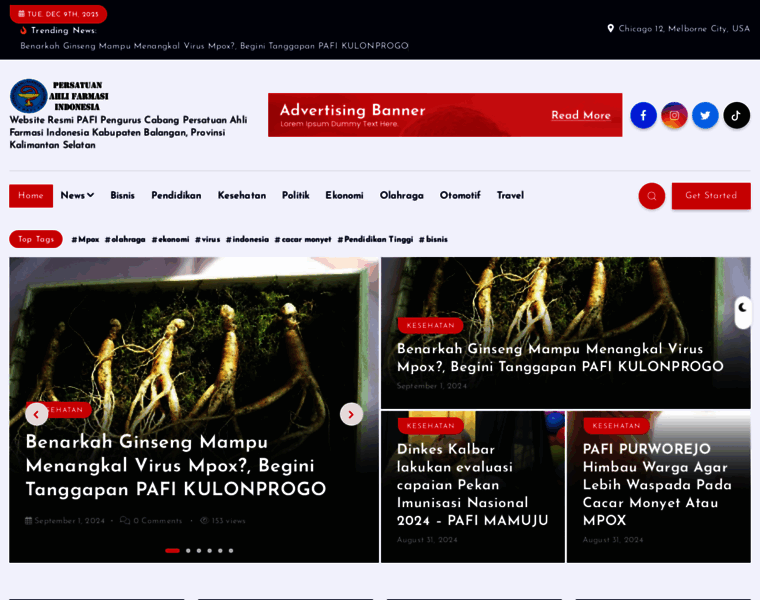760x600 pixels.
Task: Click Kesehatan badge on Dinkes Kalbar card
Action: pos(430,426)
